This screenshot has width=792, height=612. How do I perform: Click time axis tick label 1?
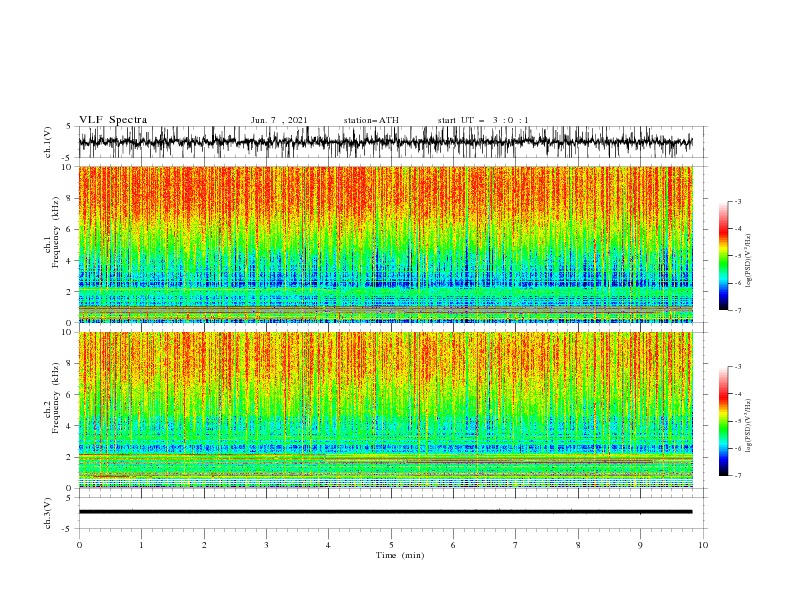[141, 545]
